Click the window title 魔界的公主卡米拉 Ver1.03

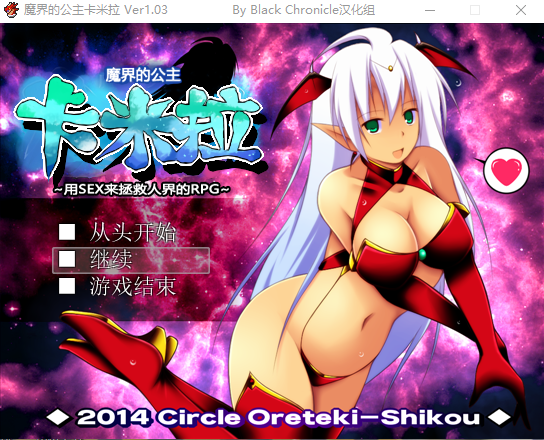pos(96,10)
